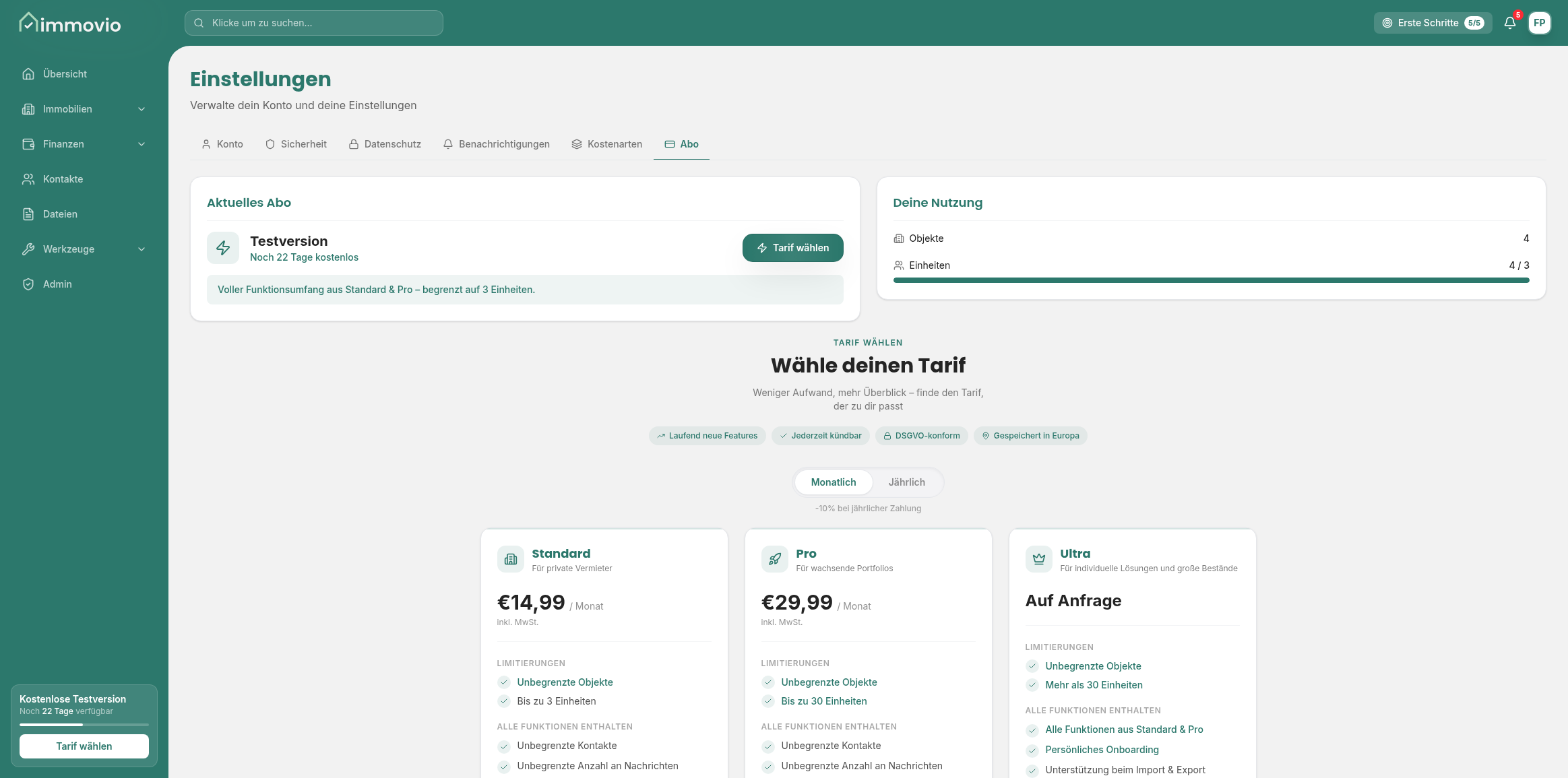The height and width of the screenshot is (778, 1568).
Task: Switch to the Sicherheit tab
Action: coord(296,144)
